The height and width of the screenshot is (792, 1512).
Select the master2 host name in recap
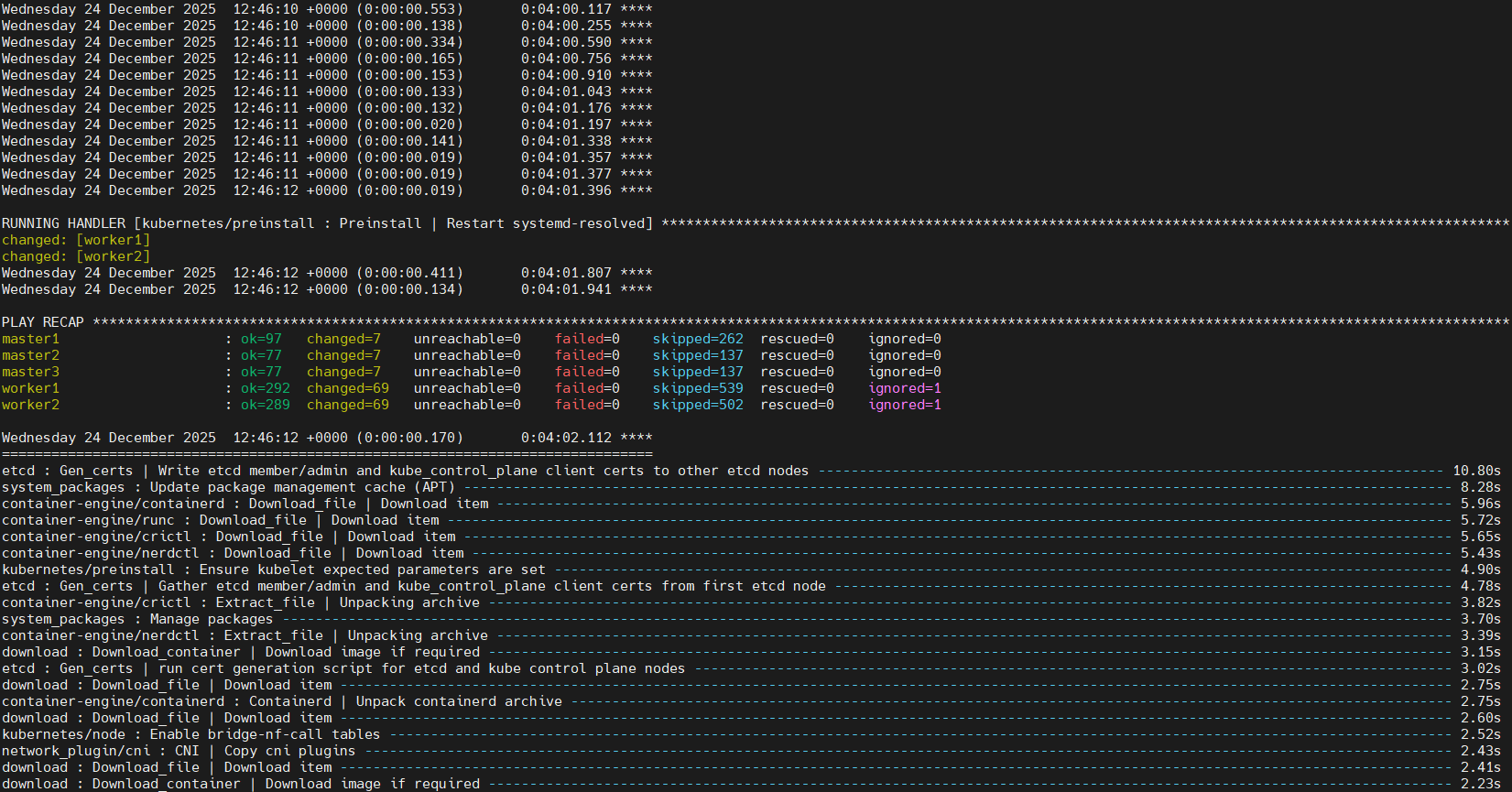(x=30, y=355)
